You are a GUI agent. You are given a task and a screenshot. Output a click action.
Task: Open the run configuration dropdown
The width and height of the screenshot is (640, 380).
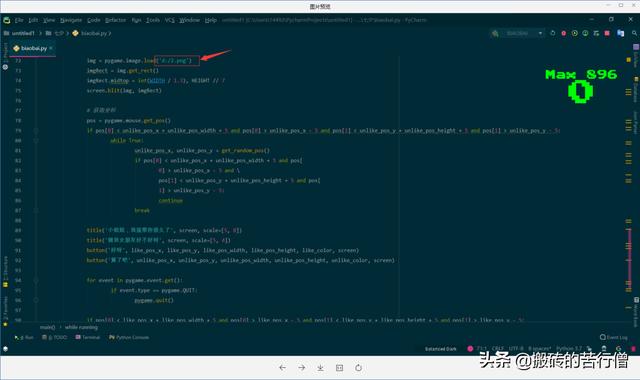click(x=524, y=33)
